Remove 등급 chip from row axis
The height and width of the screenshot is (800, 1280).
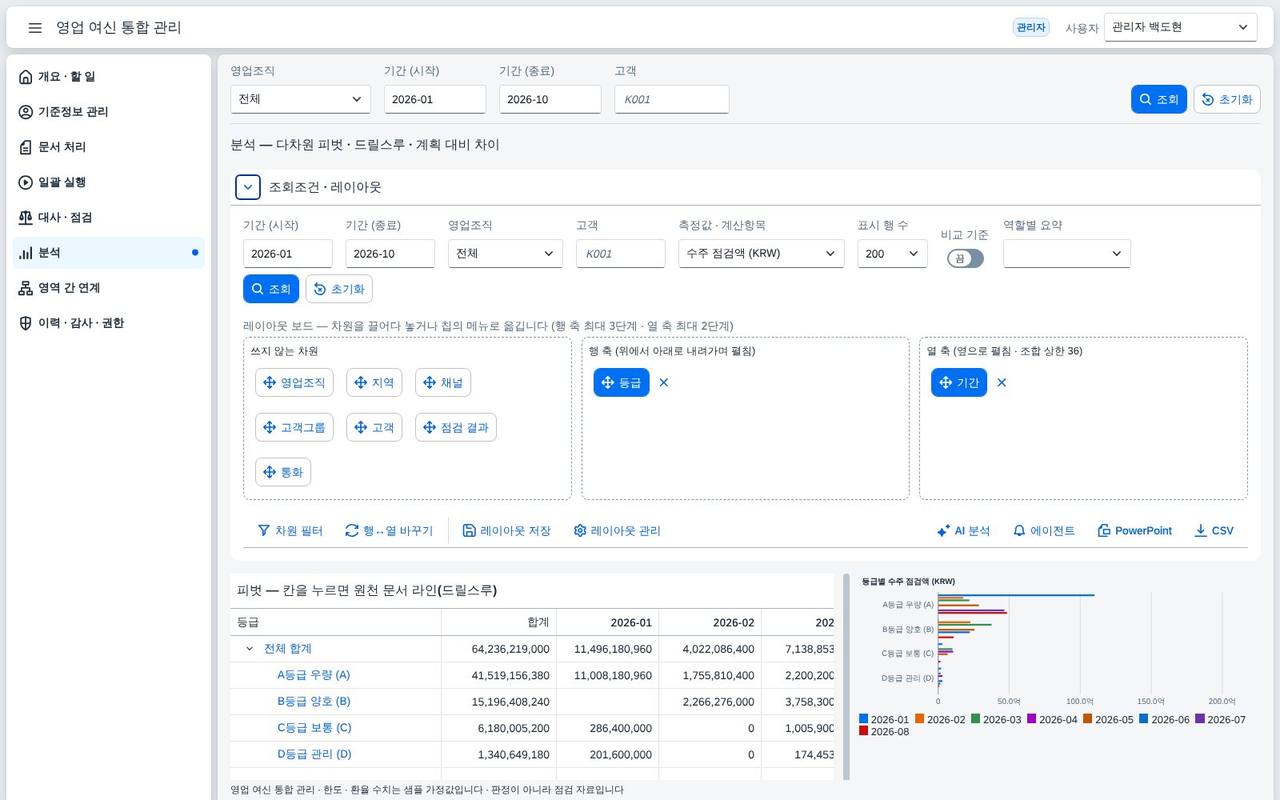pyautogui.click(x=664, y=383)
